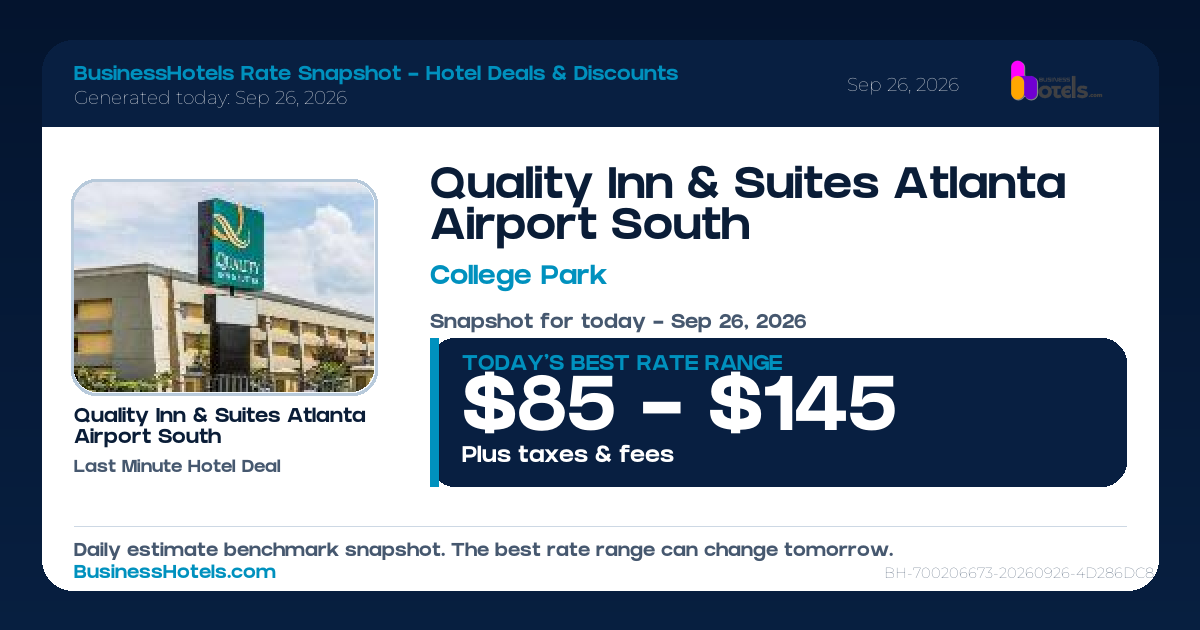Click the BusinessHotels.com footer link
Screen dimensions: 1200x630
[175, 572]
